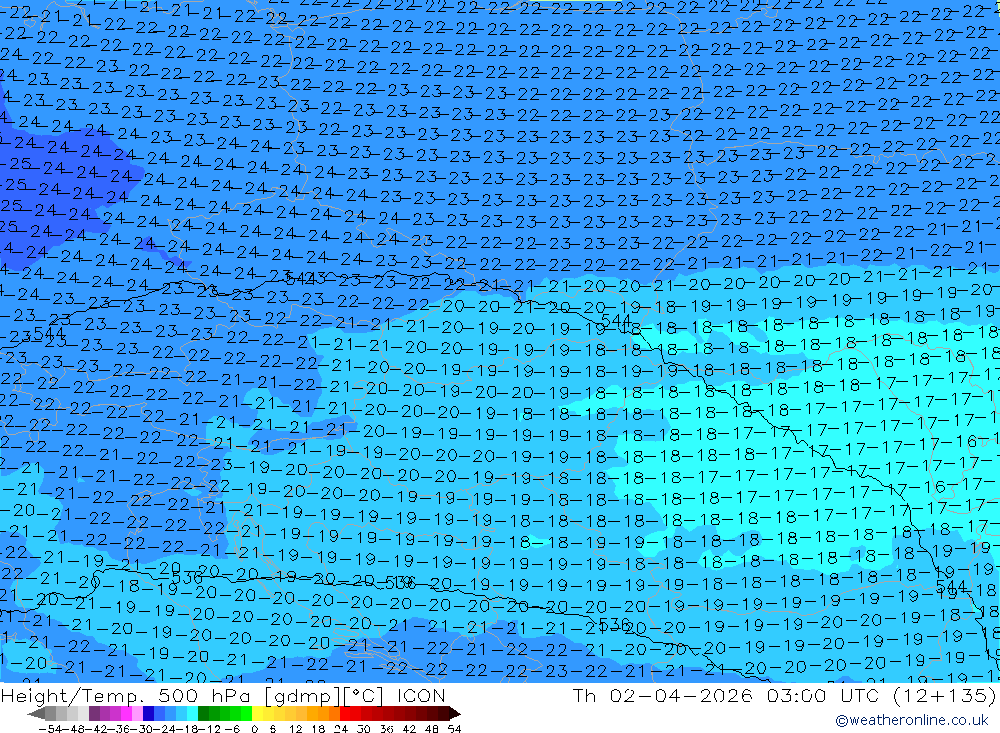Click the dark maroon right arrow end of scale
This screenshot has height=733, width=1000.
(x=455, y=714)
